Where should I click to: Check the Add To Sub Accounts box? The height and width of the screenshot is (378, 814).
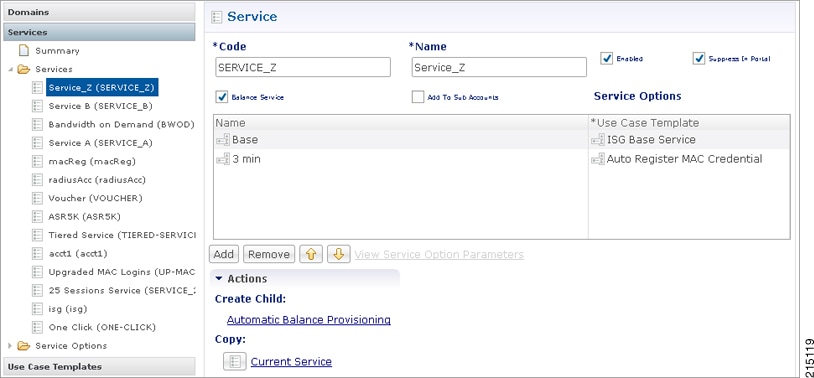(x=418, y=97)
